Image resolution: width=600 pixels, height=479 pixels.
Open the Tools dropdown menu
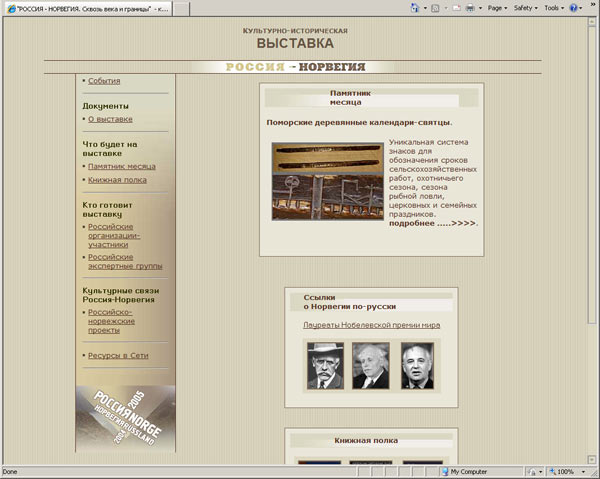pos(555,7)
